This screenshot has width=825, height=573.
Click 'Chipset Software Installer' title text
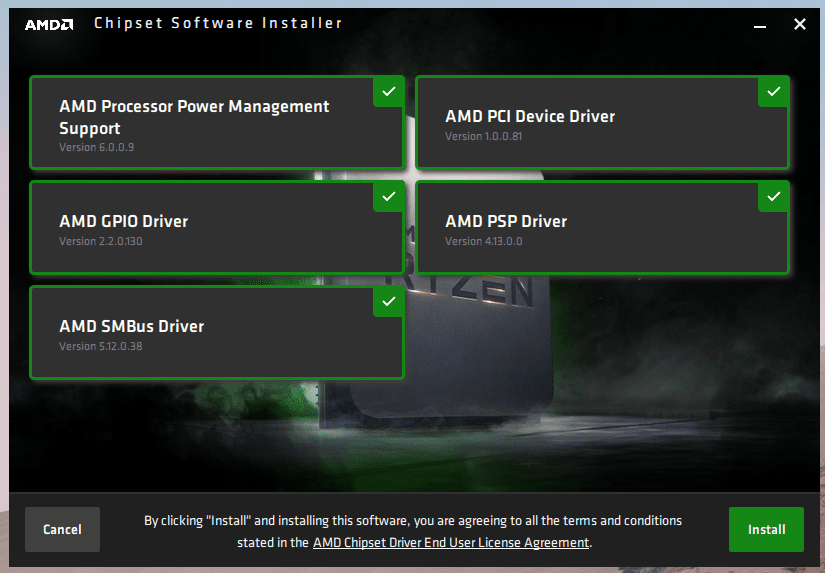click(x=218, y=24)
